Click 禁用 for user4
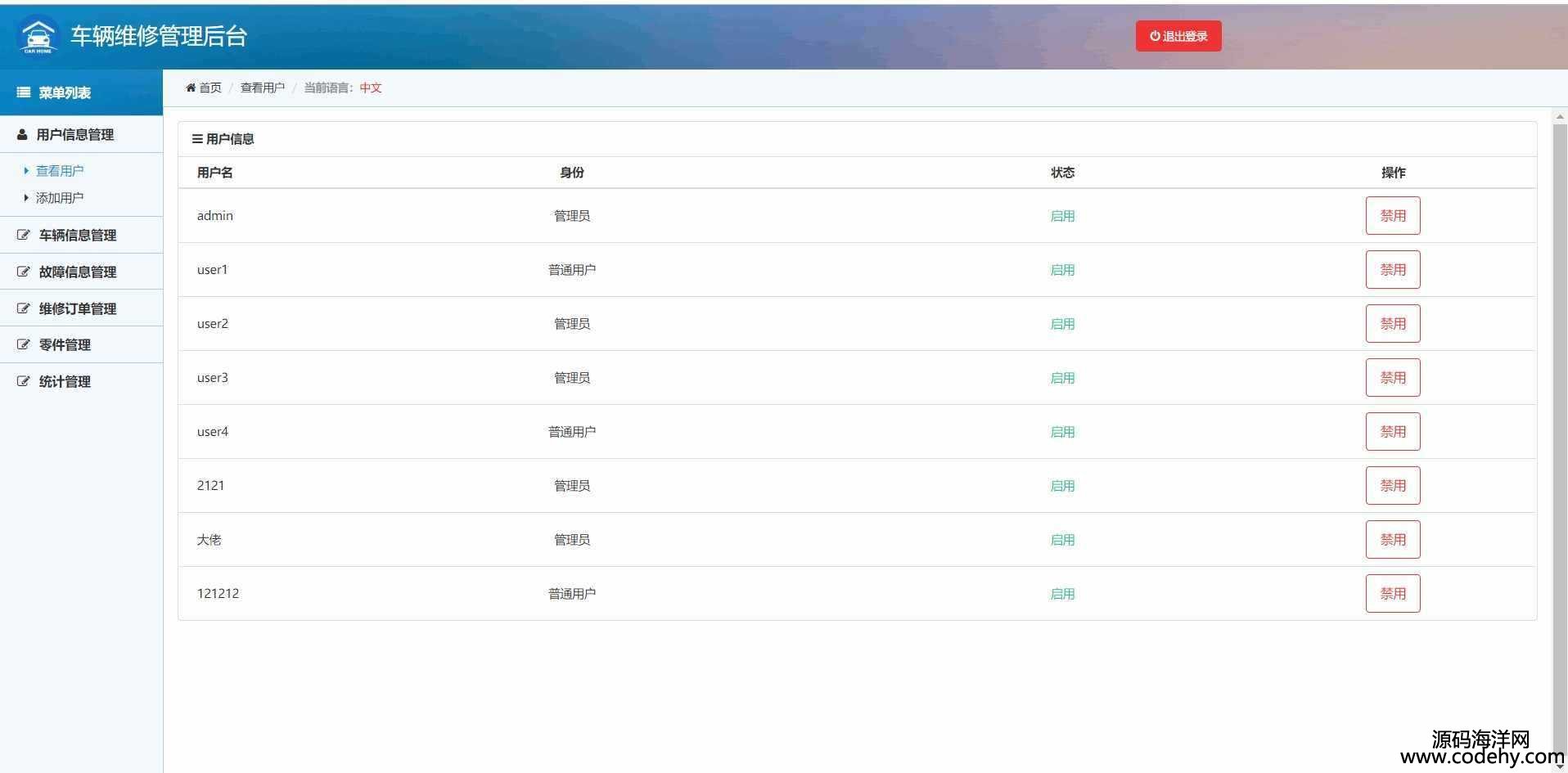 [x=1393, y=432]
